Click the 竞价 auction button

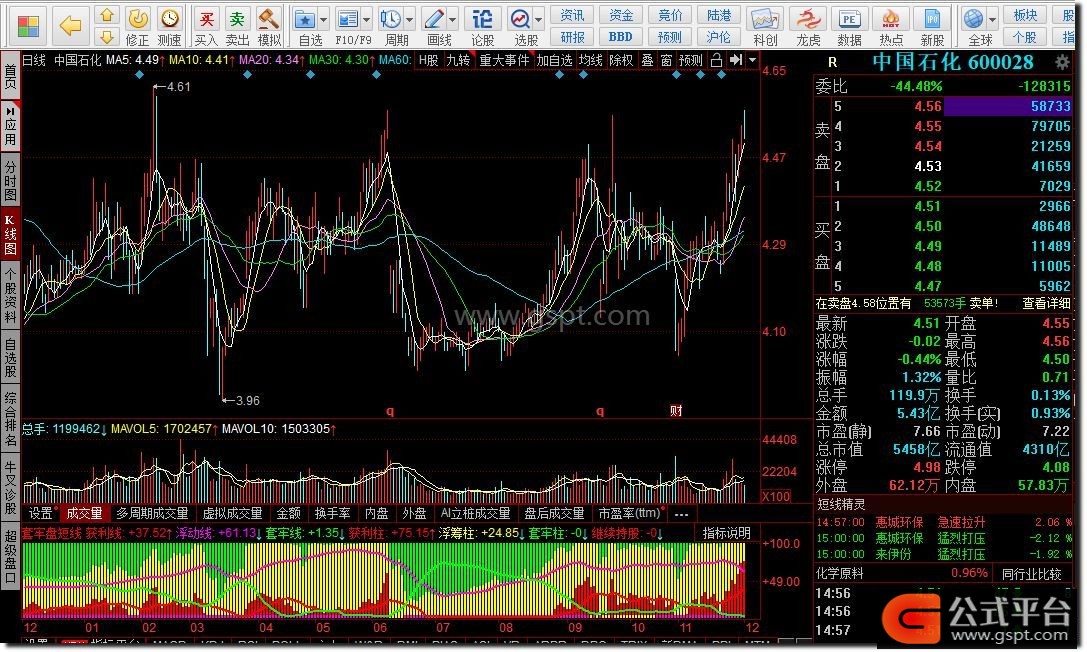670,15
